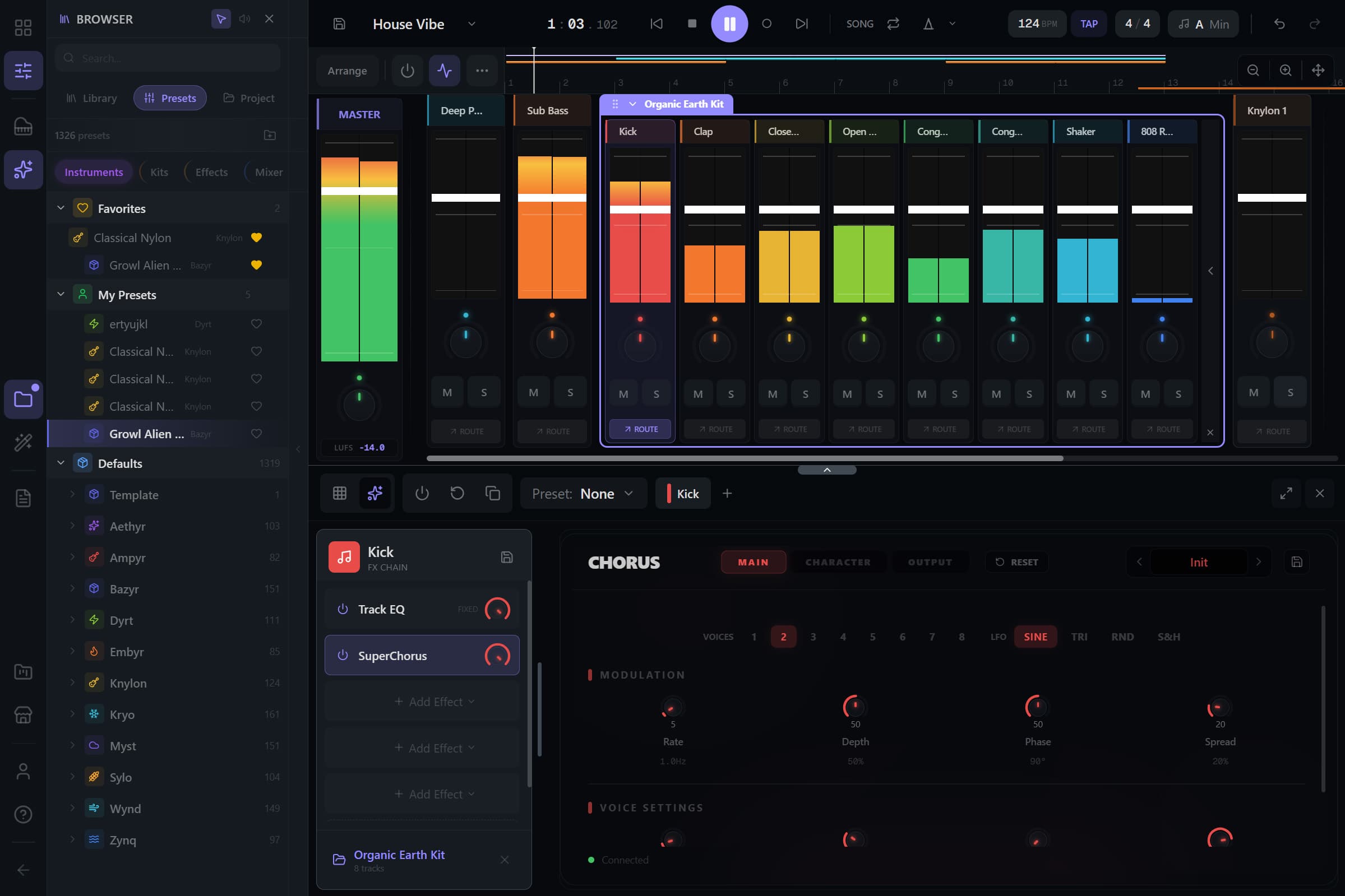Favorite the ertyujkl preset with the heart
This screenshot has height=896, width=1345.
pos(256,323)
